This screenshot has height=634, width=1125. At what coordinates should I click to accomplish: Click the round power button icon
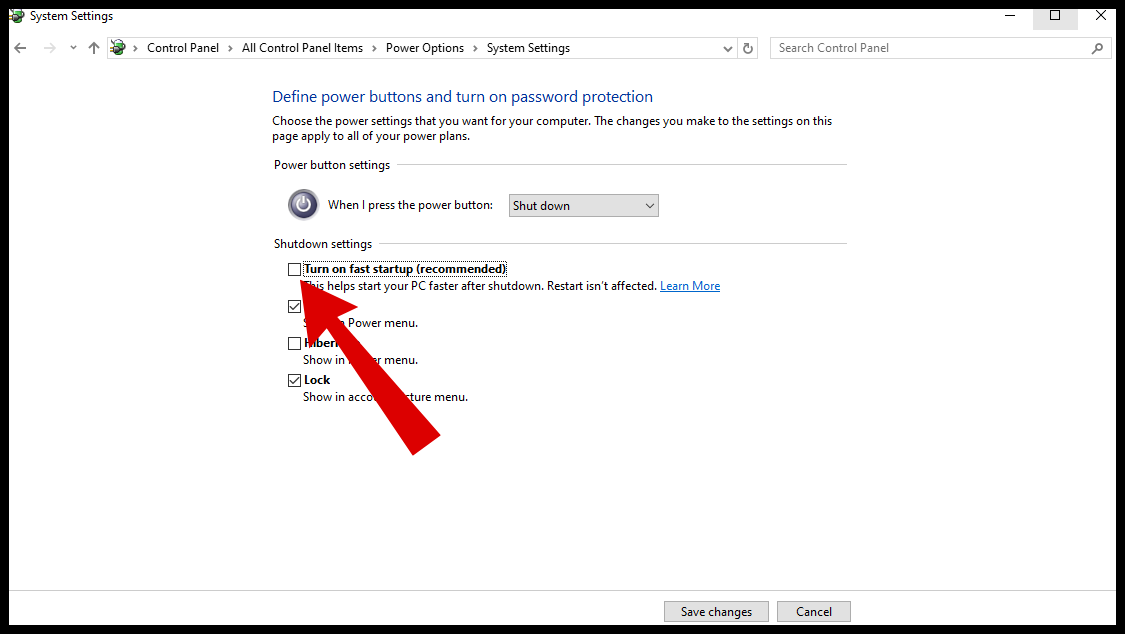[303, 205]
